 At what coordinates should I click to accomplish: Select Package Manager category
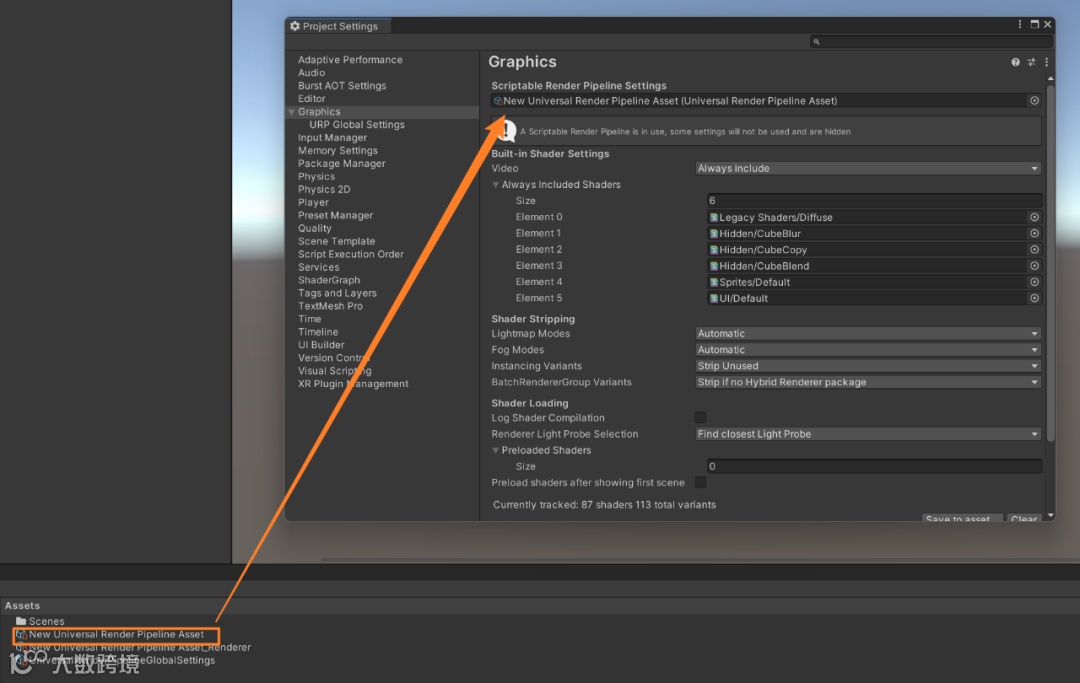[341, 164]
